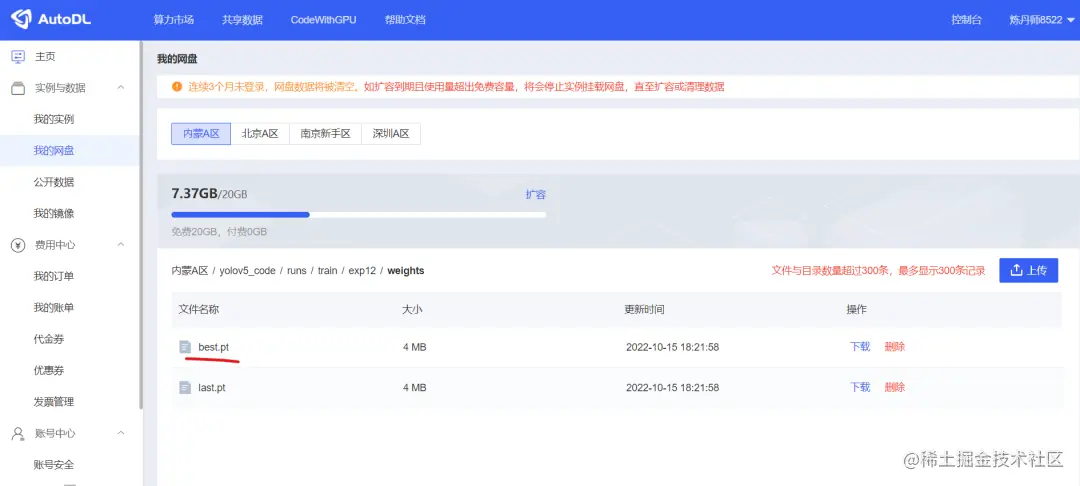Open 帮助文档 in top navigation
The height and width of the screenshot is (486, 1080).
coord(405,20)
